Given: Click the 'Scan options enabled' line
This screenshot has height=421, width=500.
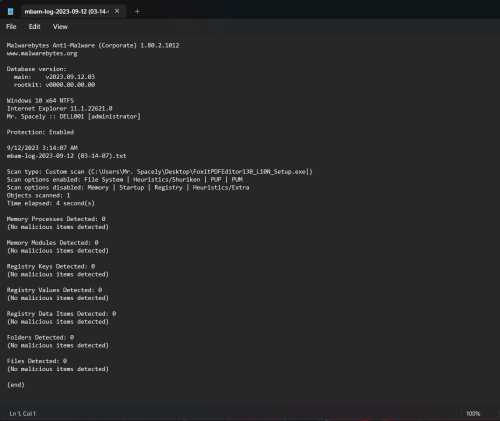Looking at the screenshot, I should point(125,180).
